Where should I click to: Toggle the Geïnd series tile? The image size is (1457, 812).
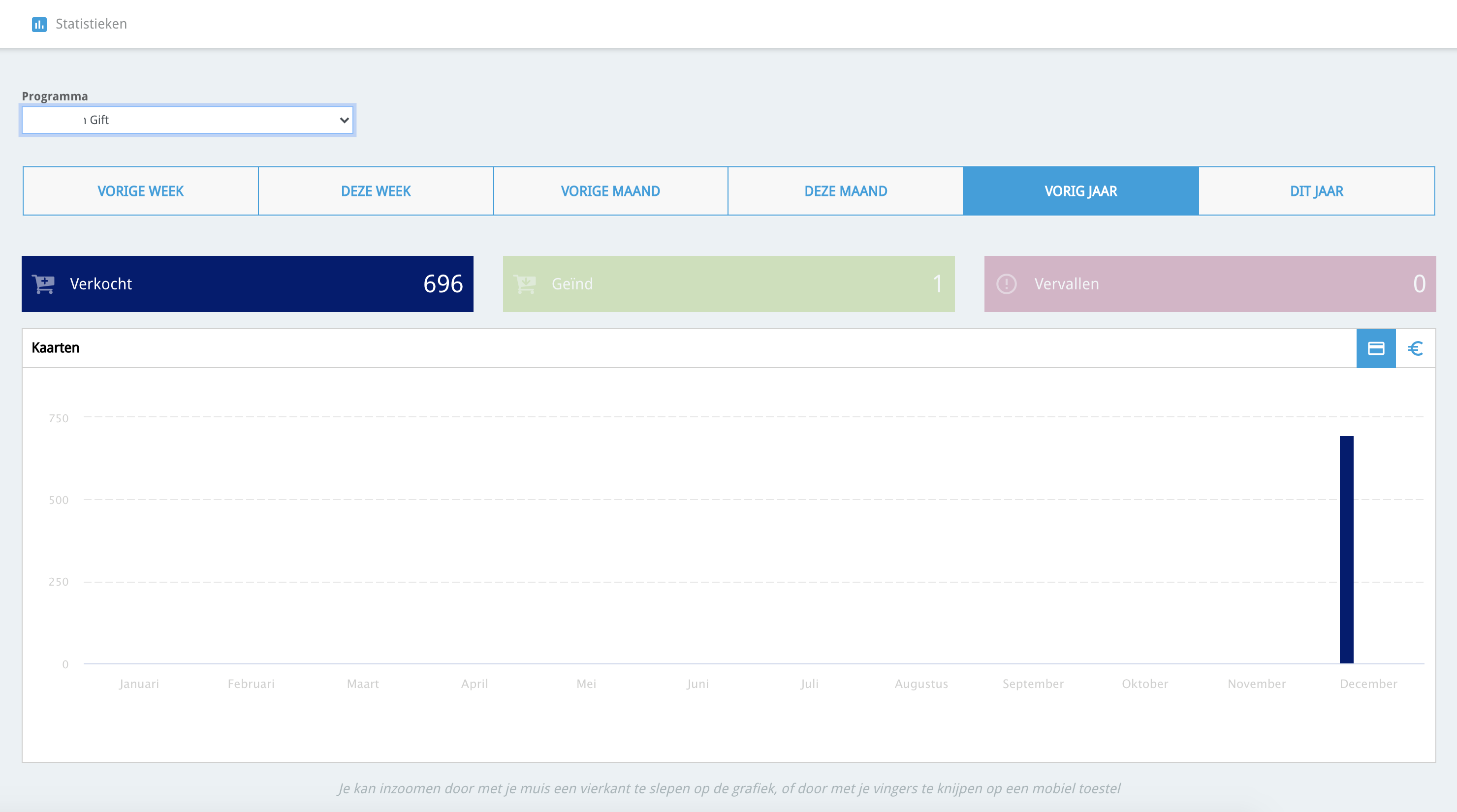[728, 284]
